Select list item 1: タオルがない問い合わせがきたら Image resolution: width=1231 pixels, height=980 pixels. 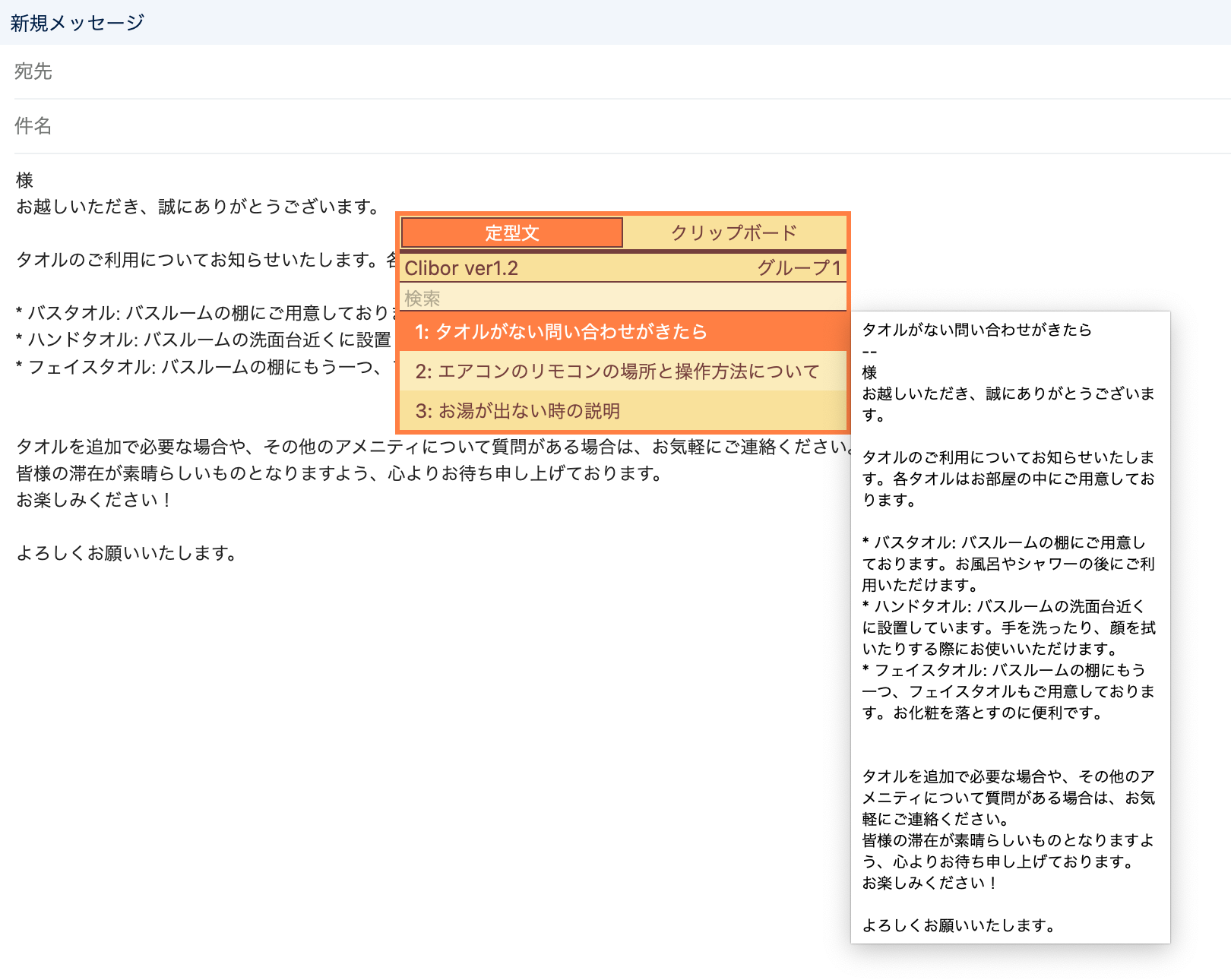click(561, 332)
